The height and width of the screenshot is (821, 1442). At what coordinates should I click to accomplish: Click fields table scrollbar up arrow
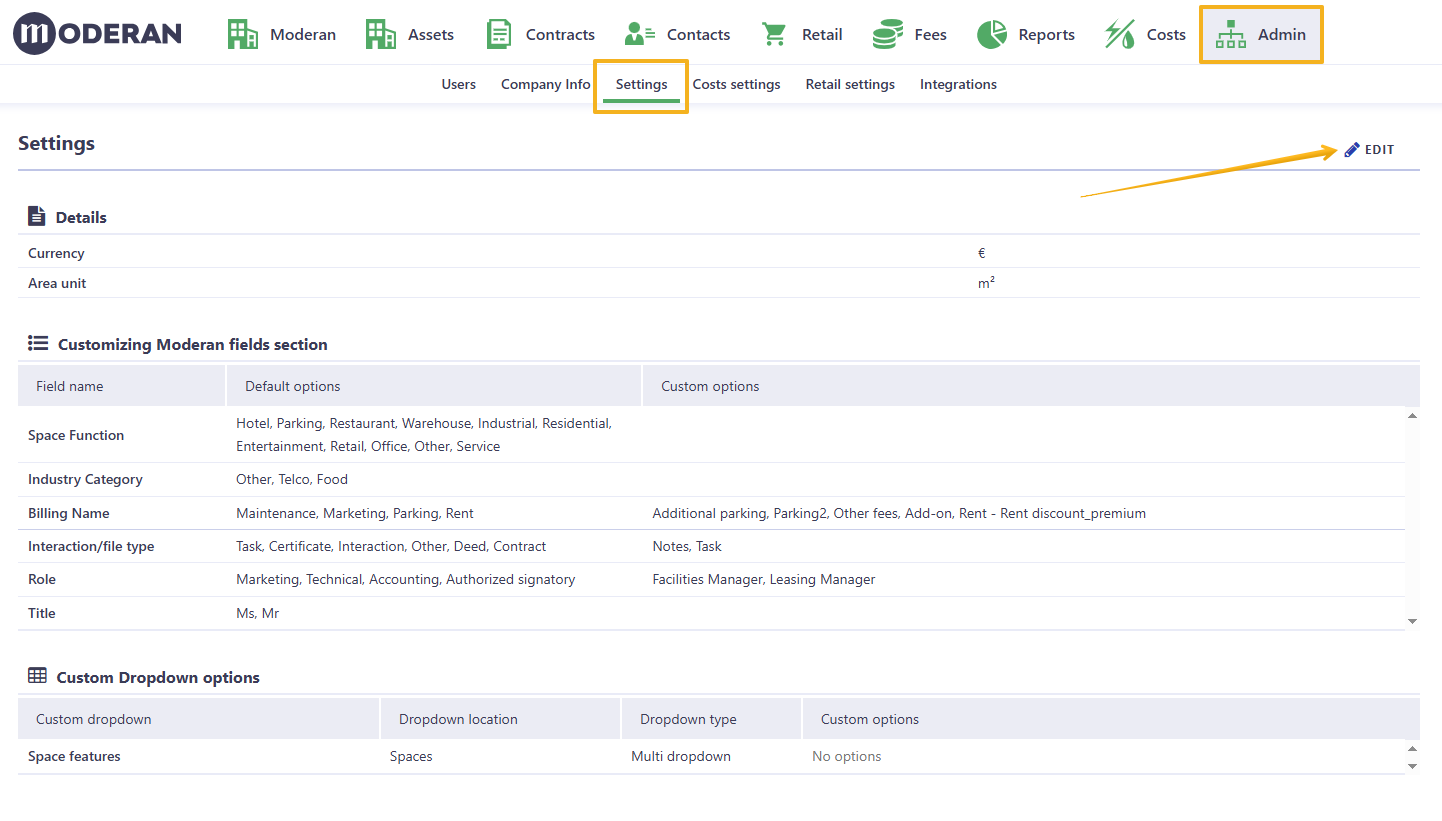click(x=1412, y=415)
